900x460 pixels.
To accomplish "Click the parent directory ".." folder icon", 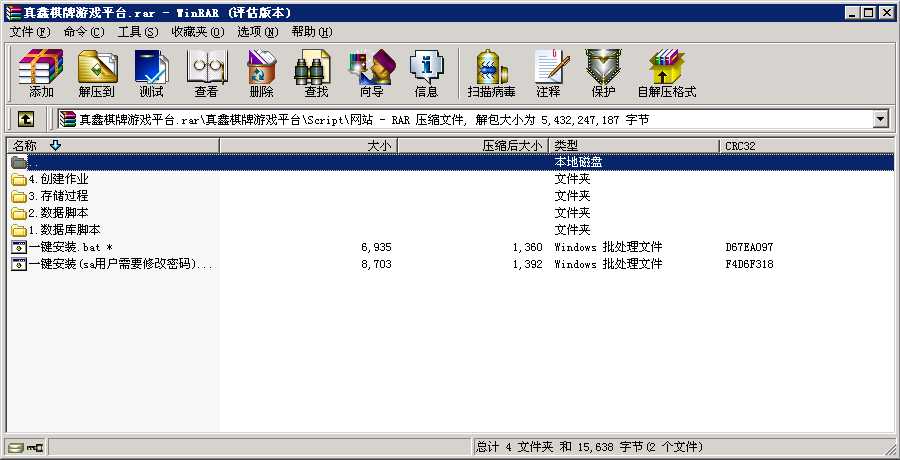I will (x=19, y=163).
